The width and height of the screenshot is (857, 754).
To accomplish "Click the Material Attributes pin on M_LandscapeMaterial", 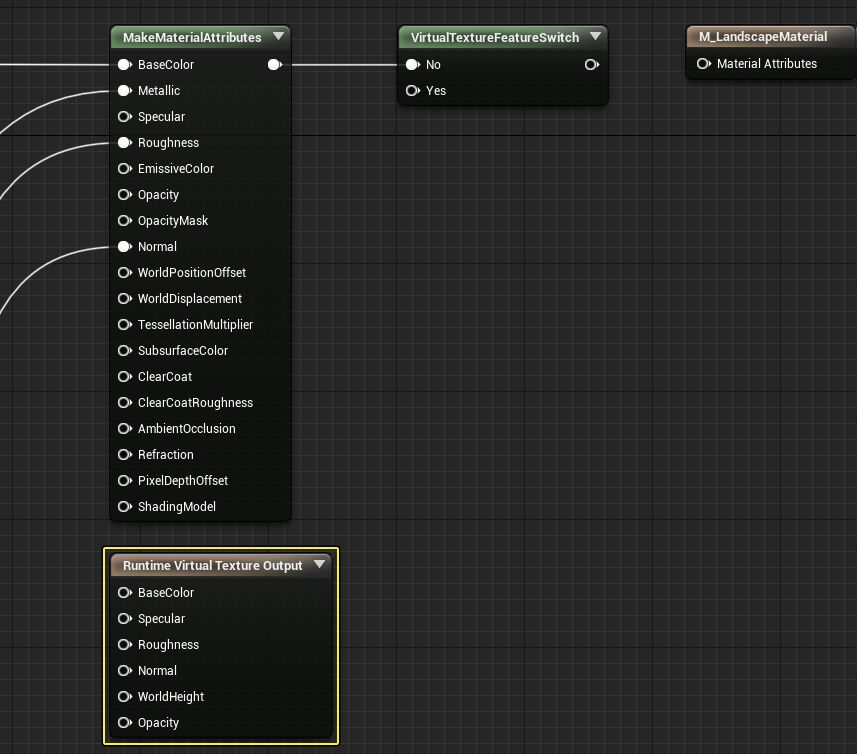I will tap(704, 64).
